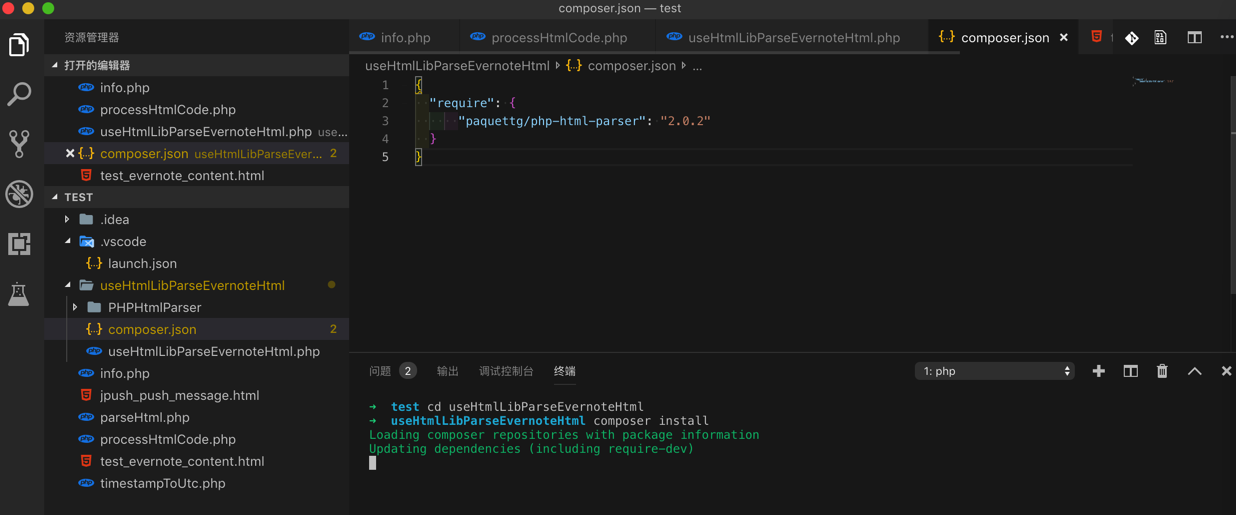1236x515 pixels.
Task: Open the Extensions view
Action: (19, 243)
